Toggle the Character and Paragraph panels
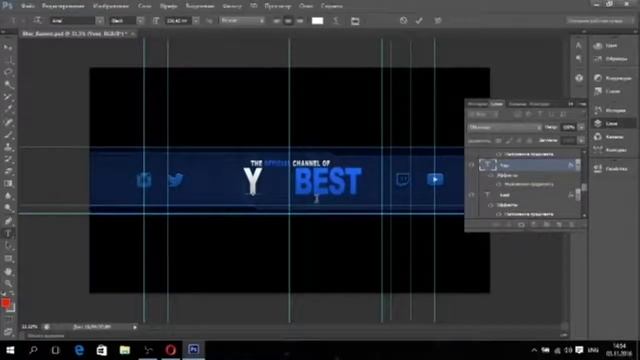640x360 pixels. 355,21
